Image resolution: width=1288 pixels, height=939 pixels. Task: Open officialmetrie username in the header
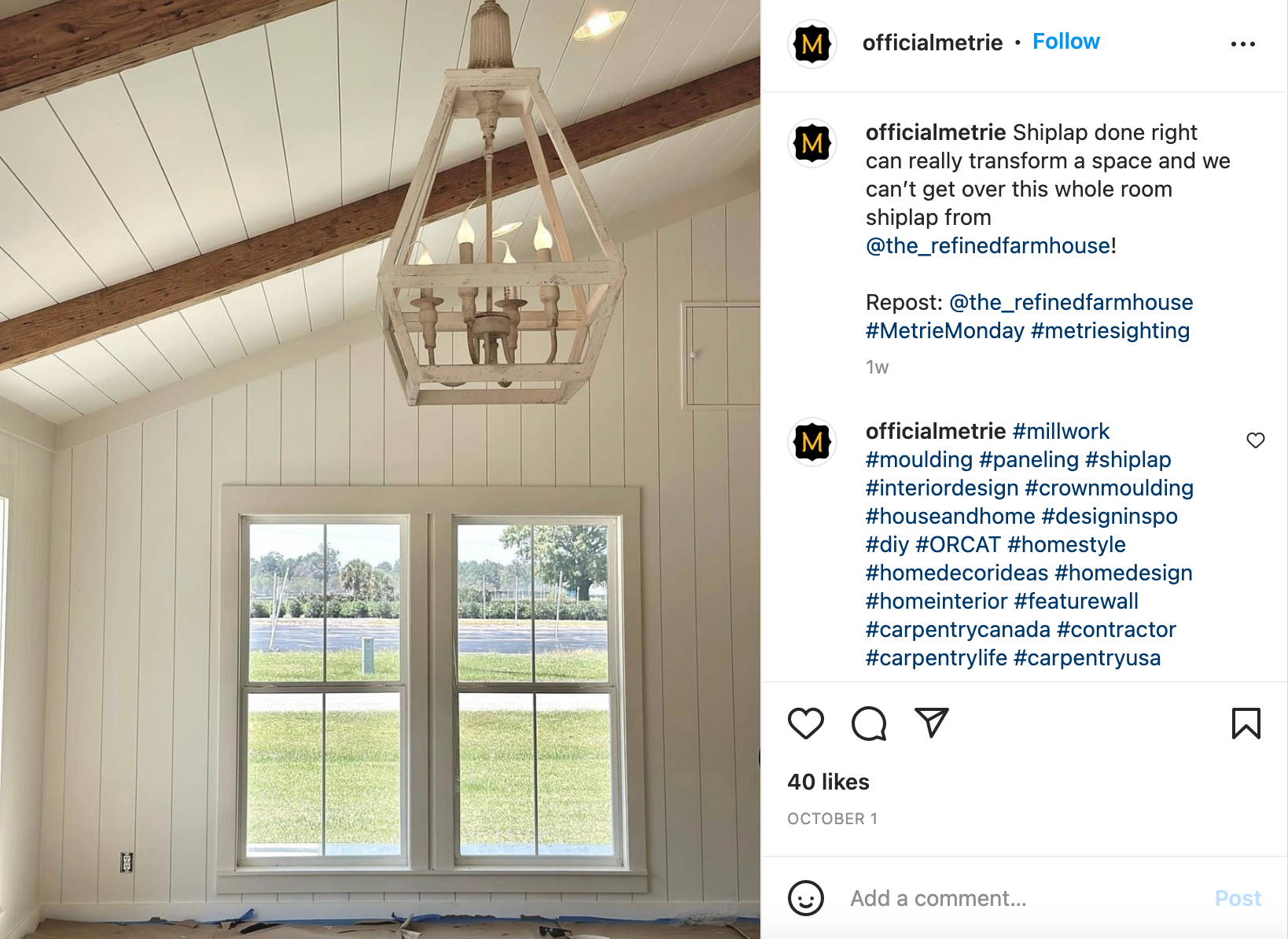click(933, 42)
